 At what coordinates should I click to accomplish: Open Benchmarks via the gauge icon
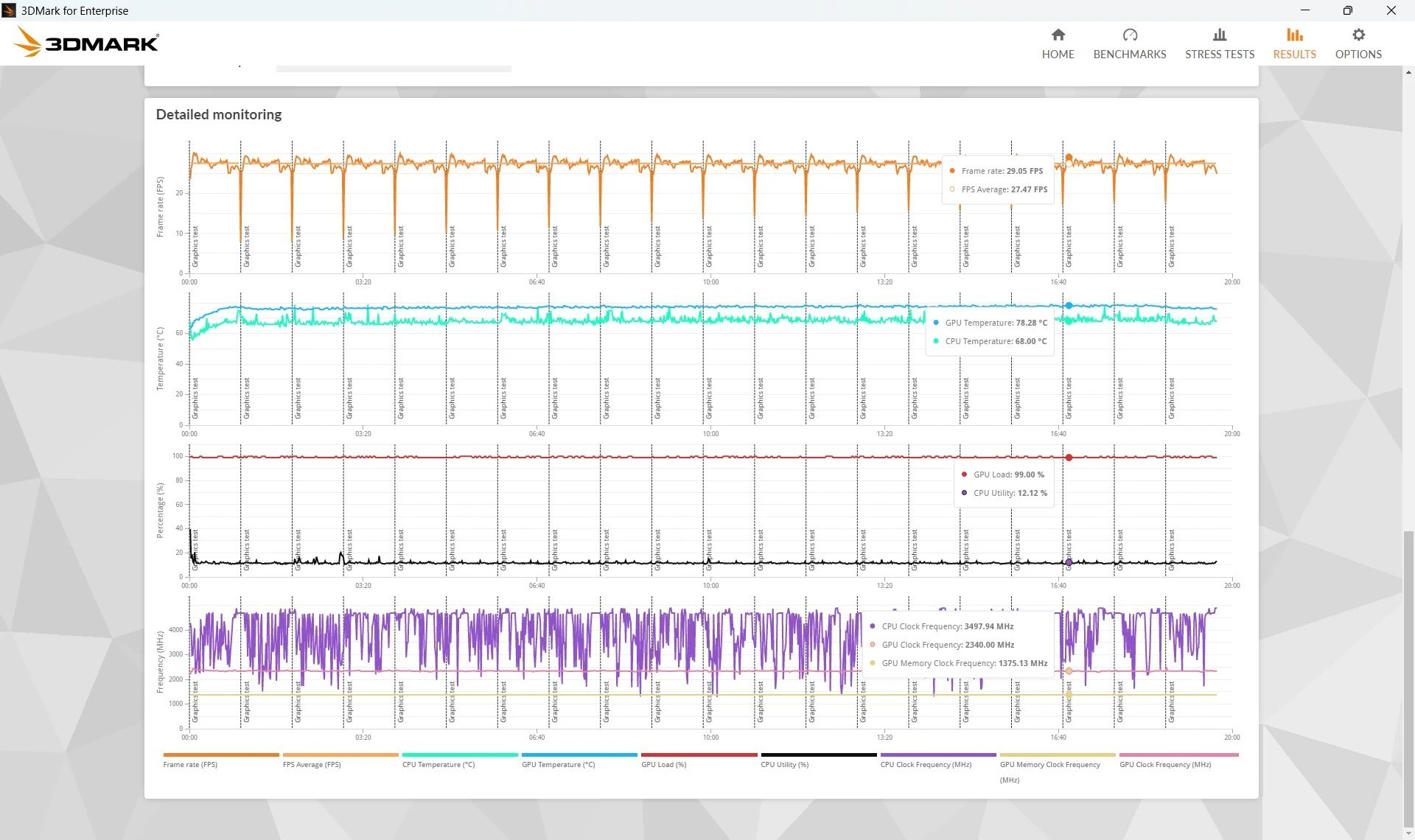(x=1129, y=35)
